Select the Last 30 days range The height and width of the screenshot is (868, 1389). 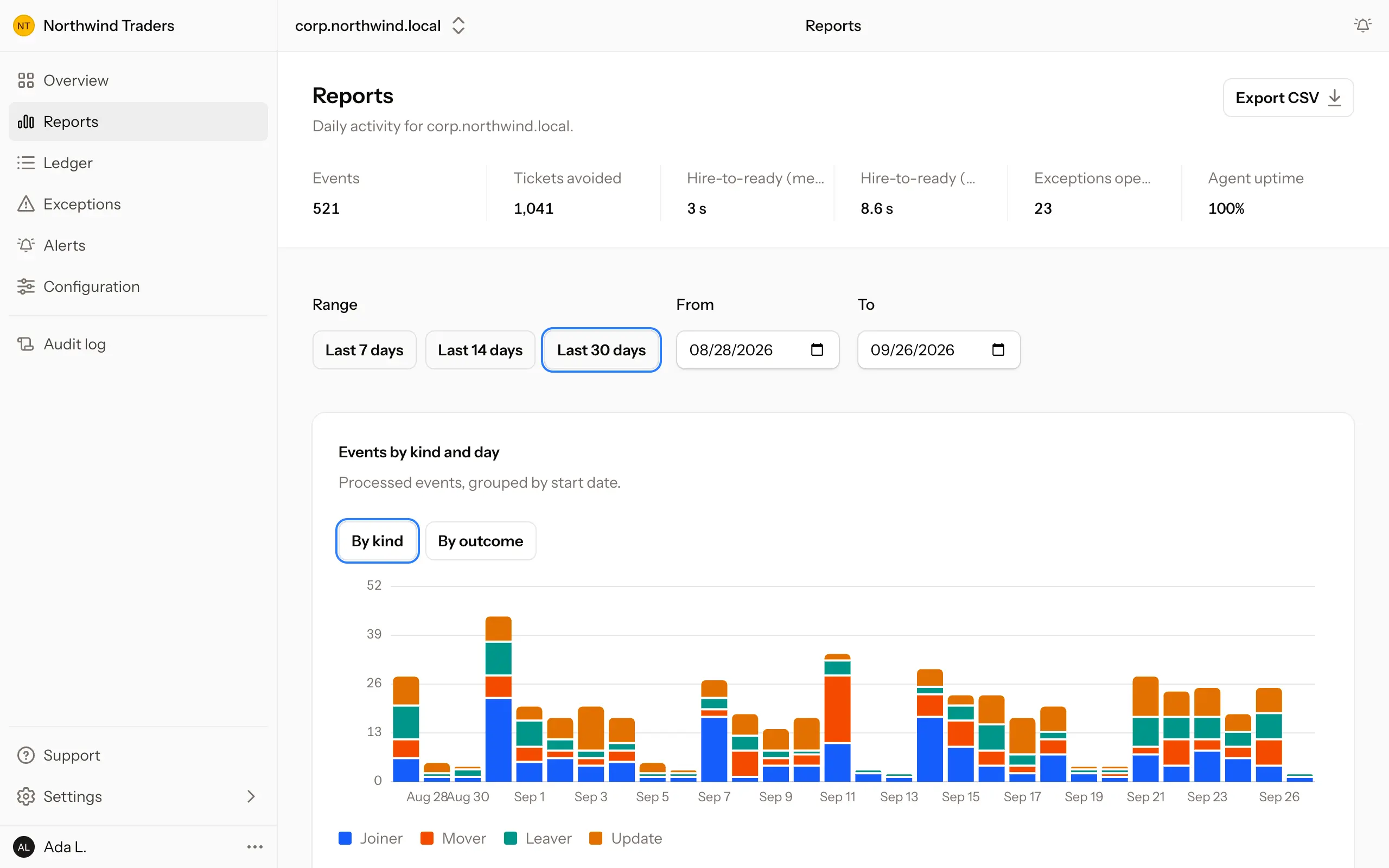[x=601, y=349]
